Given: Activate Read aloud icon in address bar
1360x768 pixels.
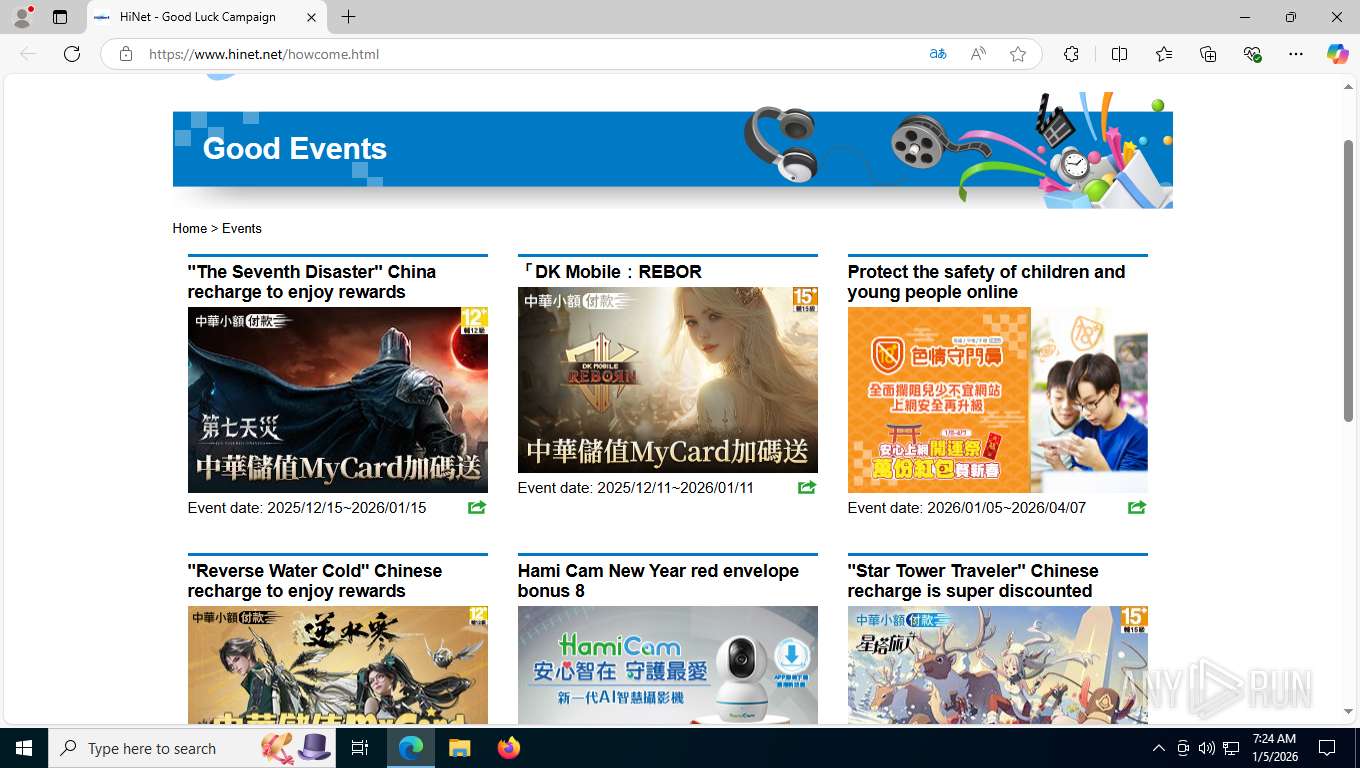Looking at the screenshot, I should (x=978, y=54).
